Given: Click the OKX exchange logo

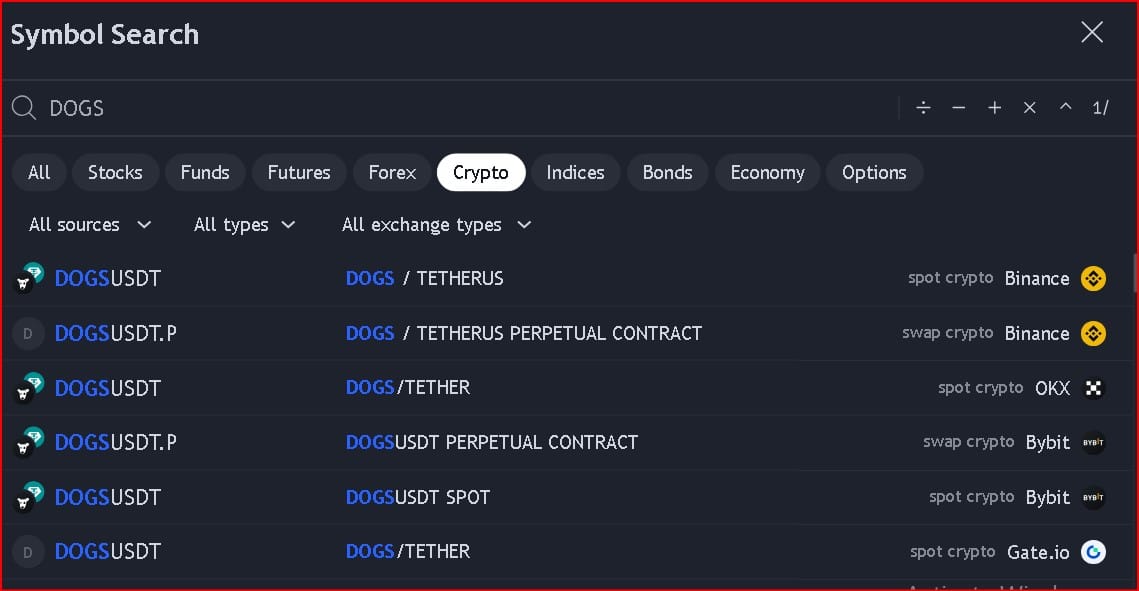Looking at the screenshot, I should (1093, 388).
